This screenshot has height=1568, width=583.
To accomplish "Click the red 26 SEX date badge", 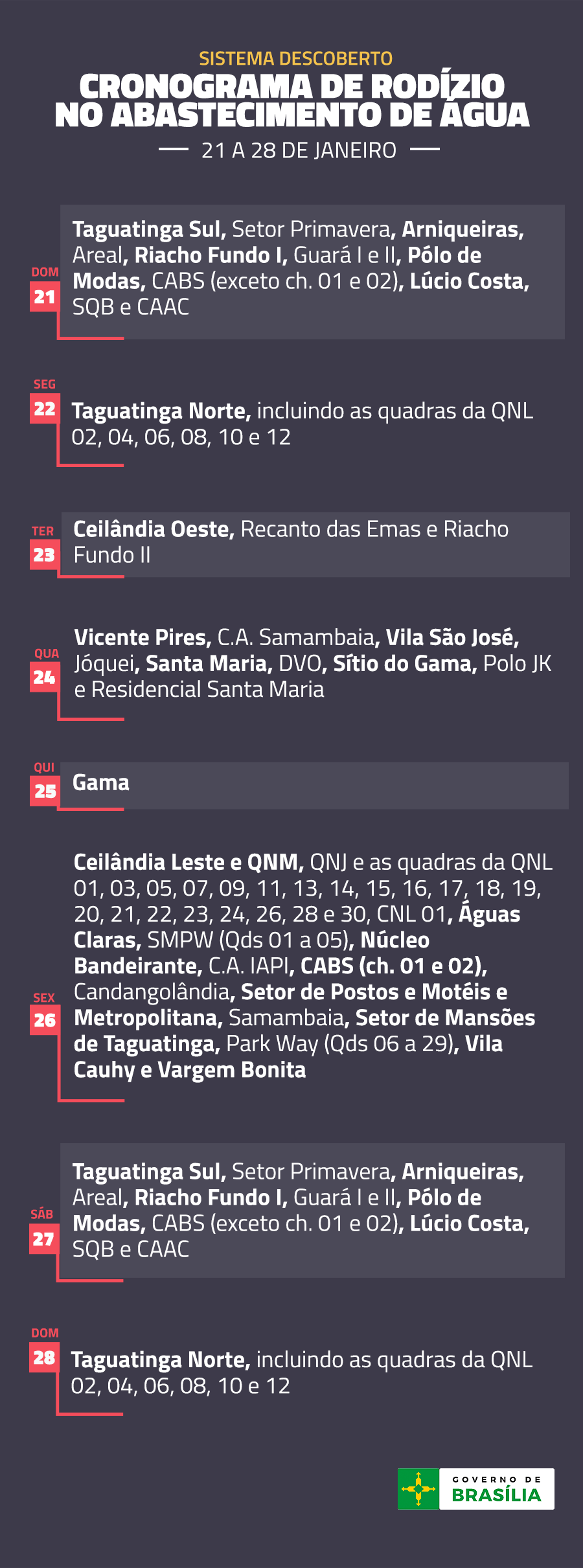I will [x=45, y=1020].
